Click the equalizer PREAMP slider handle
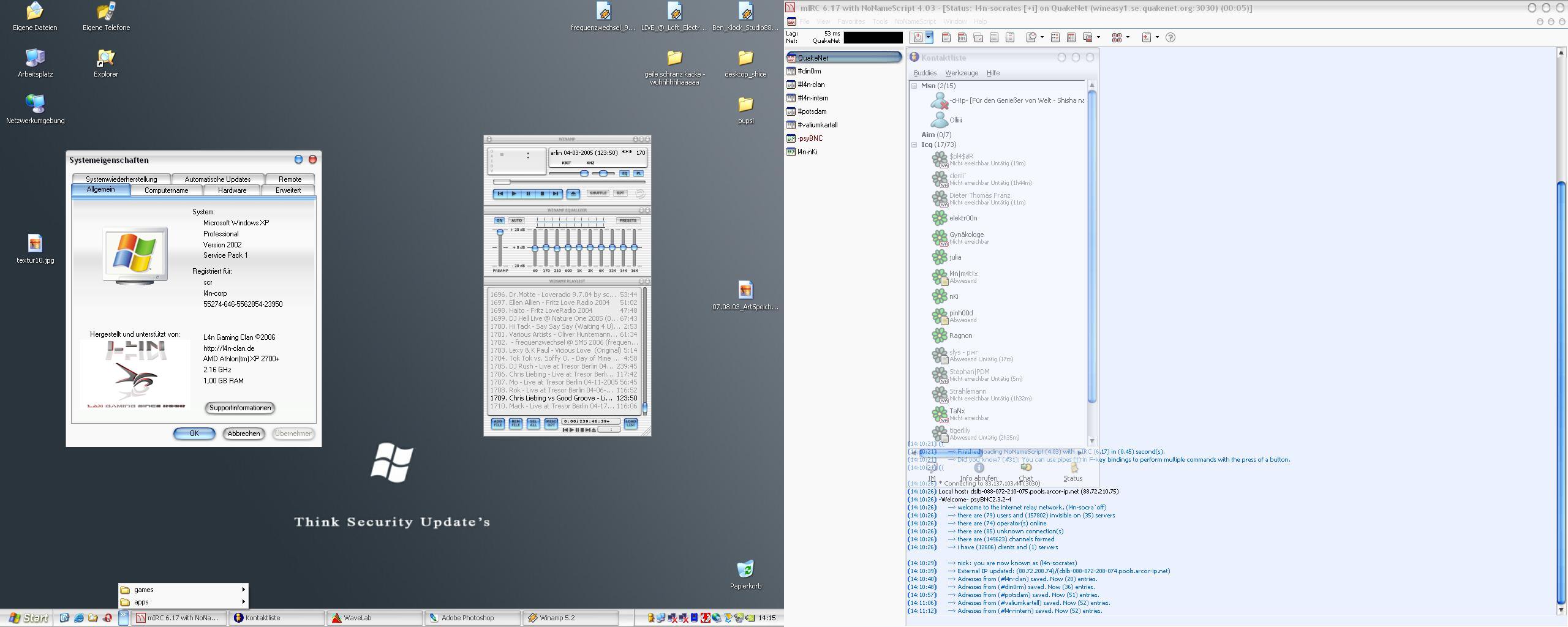The width and height of the screenshot is (1568, 627). click(x=500, y=232)
